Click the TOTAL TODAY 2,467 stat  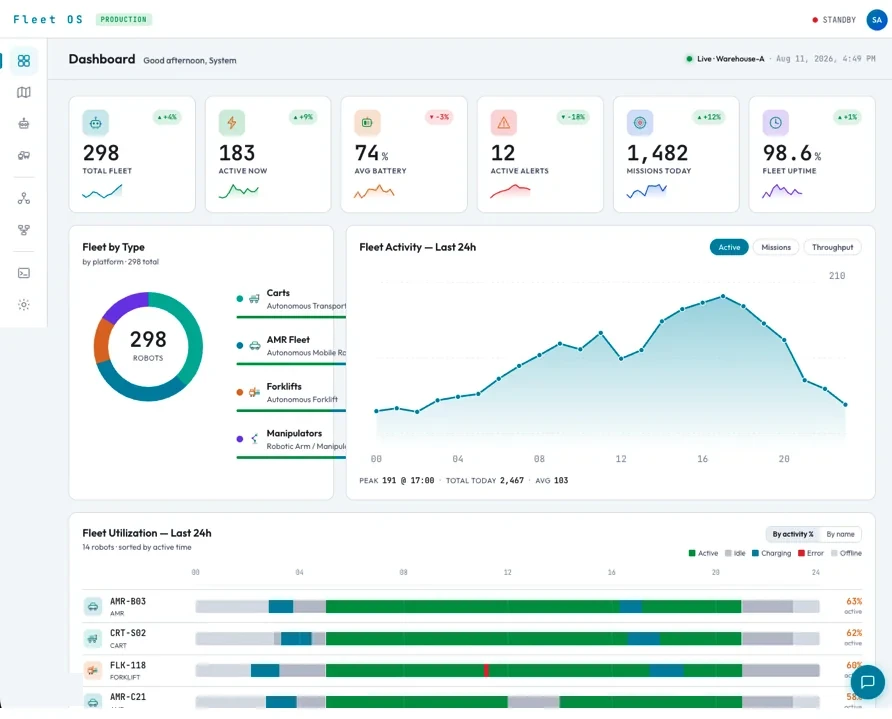click(x=485, y=481)
